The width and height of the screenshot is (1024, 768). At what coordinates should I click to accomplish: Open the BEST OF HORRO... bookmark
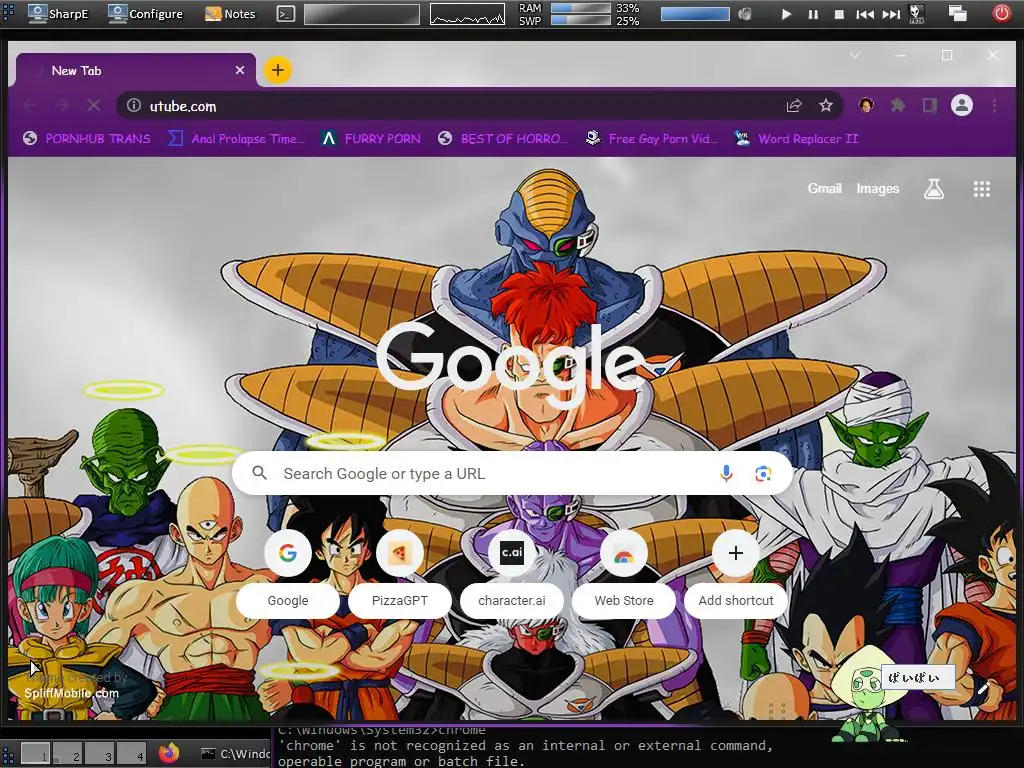click(x=503, y=138)
